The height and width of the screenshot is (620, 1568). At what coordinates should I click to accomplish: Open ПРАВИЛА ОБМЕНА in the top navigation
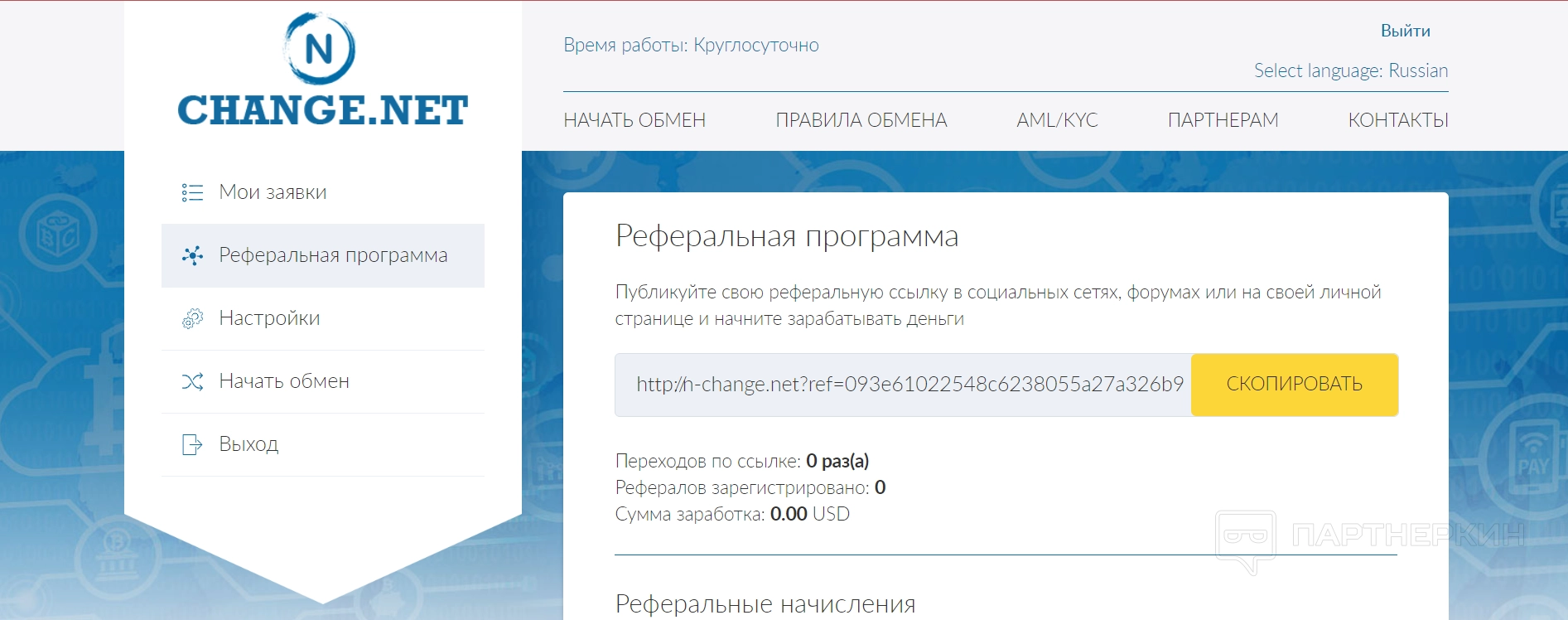tap(861, 120)
